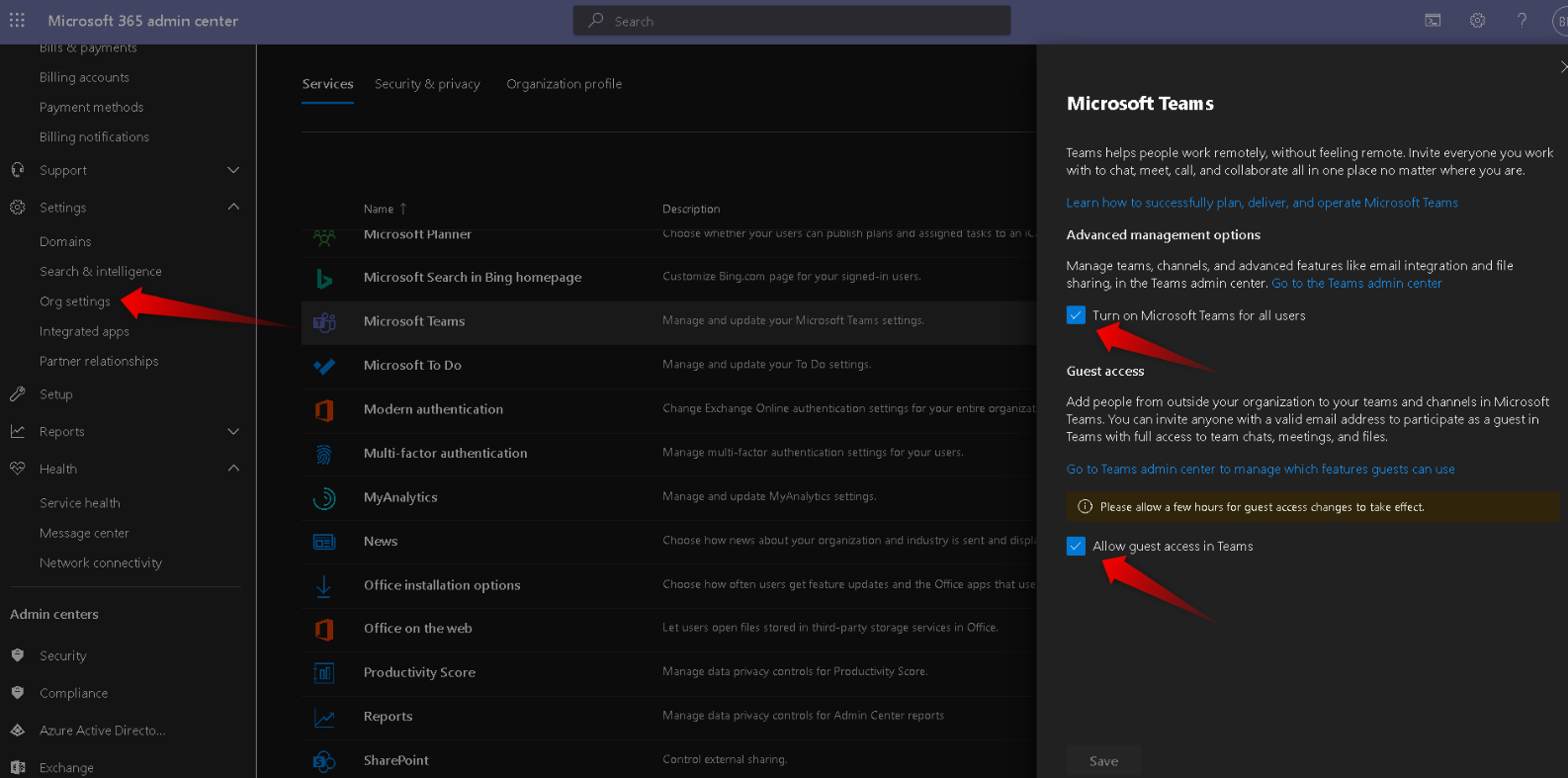Screen dimensions: 1568x778
Task: Click the Health heart icon in sidebar
Action: coord(17,469)
